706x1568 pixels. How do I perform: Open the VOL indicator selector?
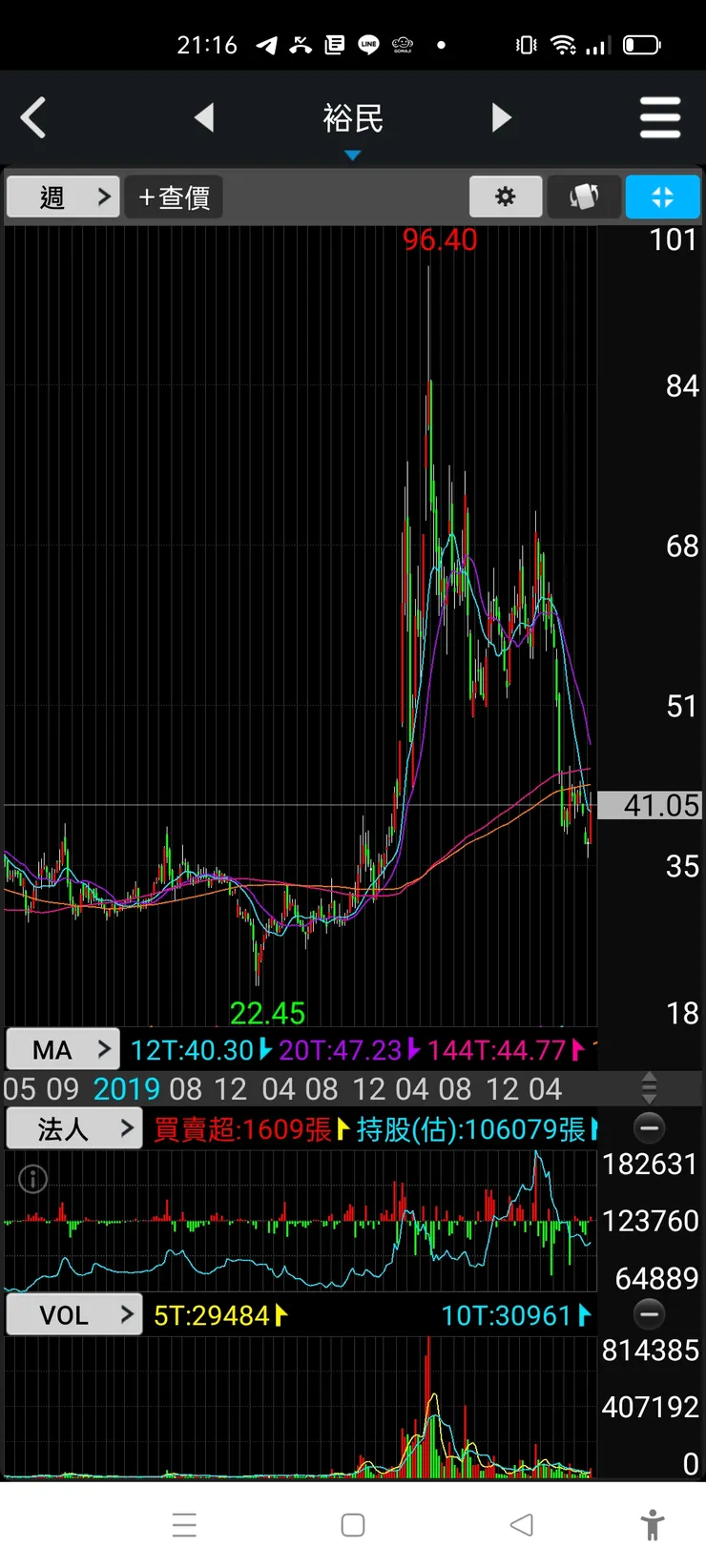click(x=73, y=1315)
